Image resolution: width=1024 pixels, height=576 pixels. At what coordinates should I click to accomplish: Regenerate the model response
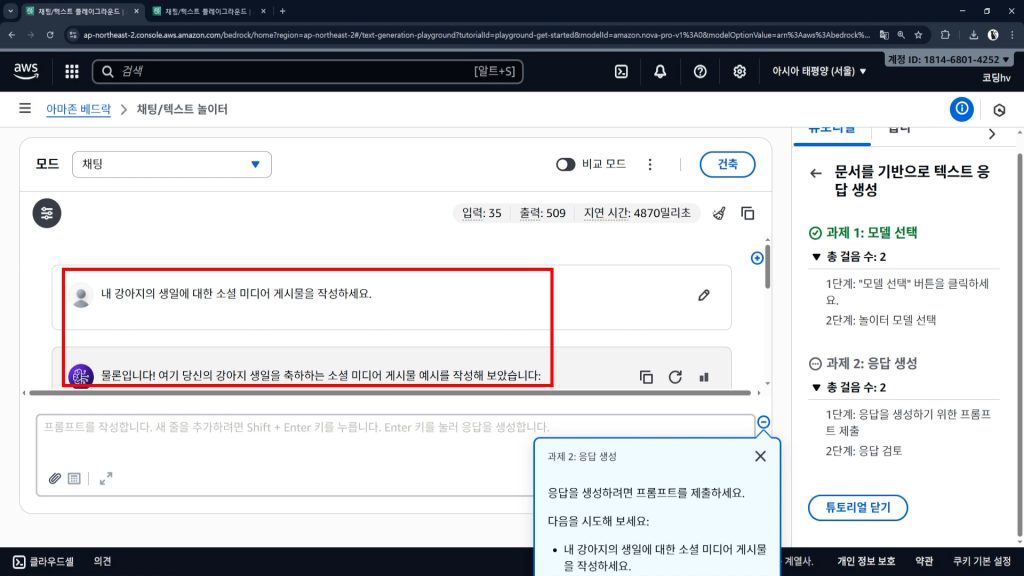[x=675, y=377]
